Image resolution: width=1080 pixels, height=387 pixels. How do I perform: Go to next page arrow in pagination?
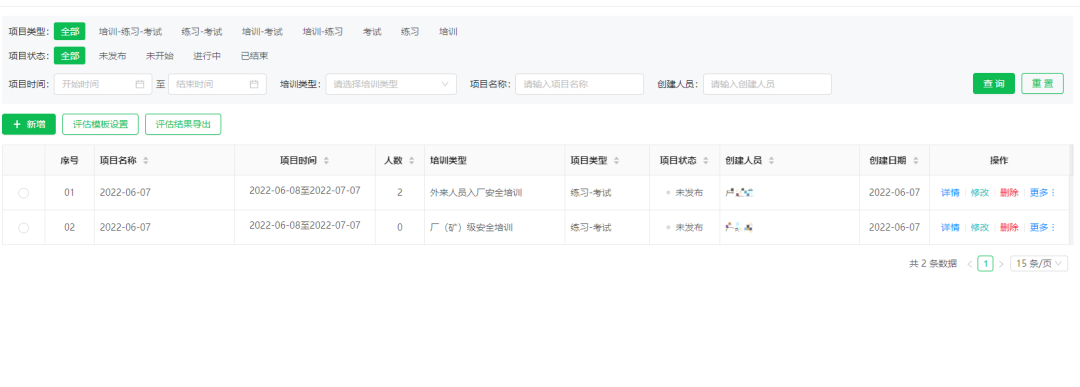click(1001, 264)
